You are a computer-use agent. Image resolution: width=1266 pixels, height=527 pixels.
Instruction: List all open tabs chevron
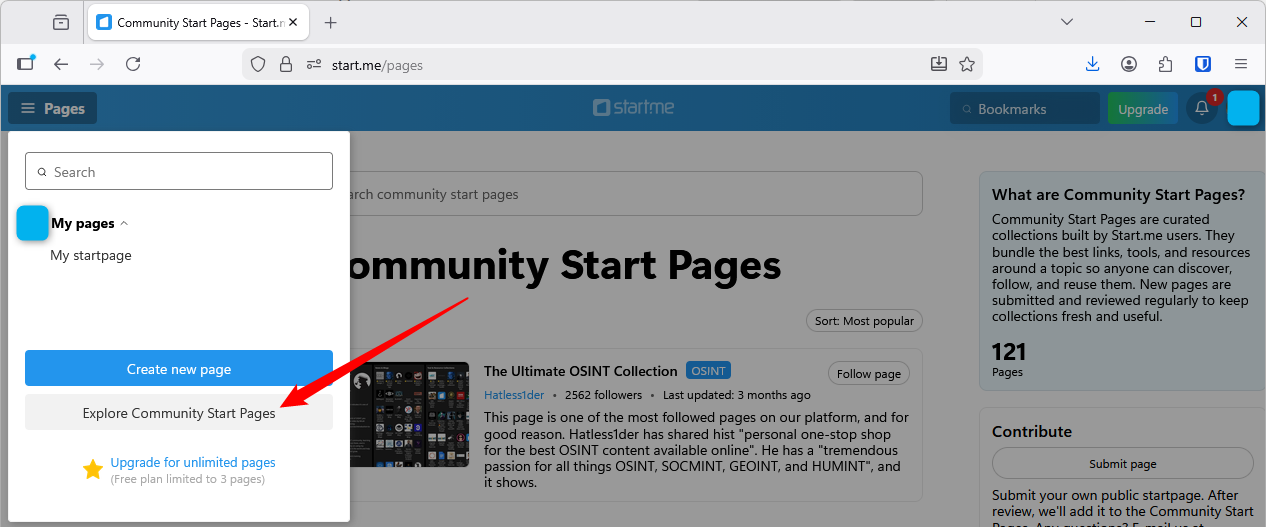point(1067,22)
